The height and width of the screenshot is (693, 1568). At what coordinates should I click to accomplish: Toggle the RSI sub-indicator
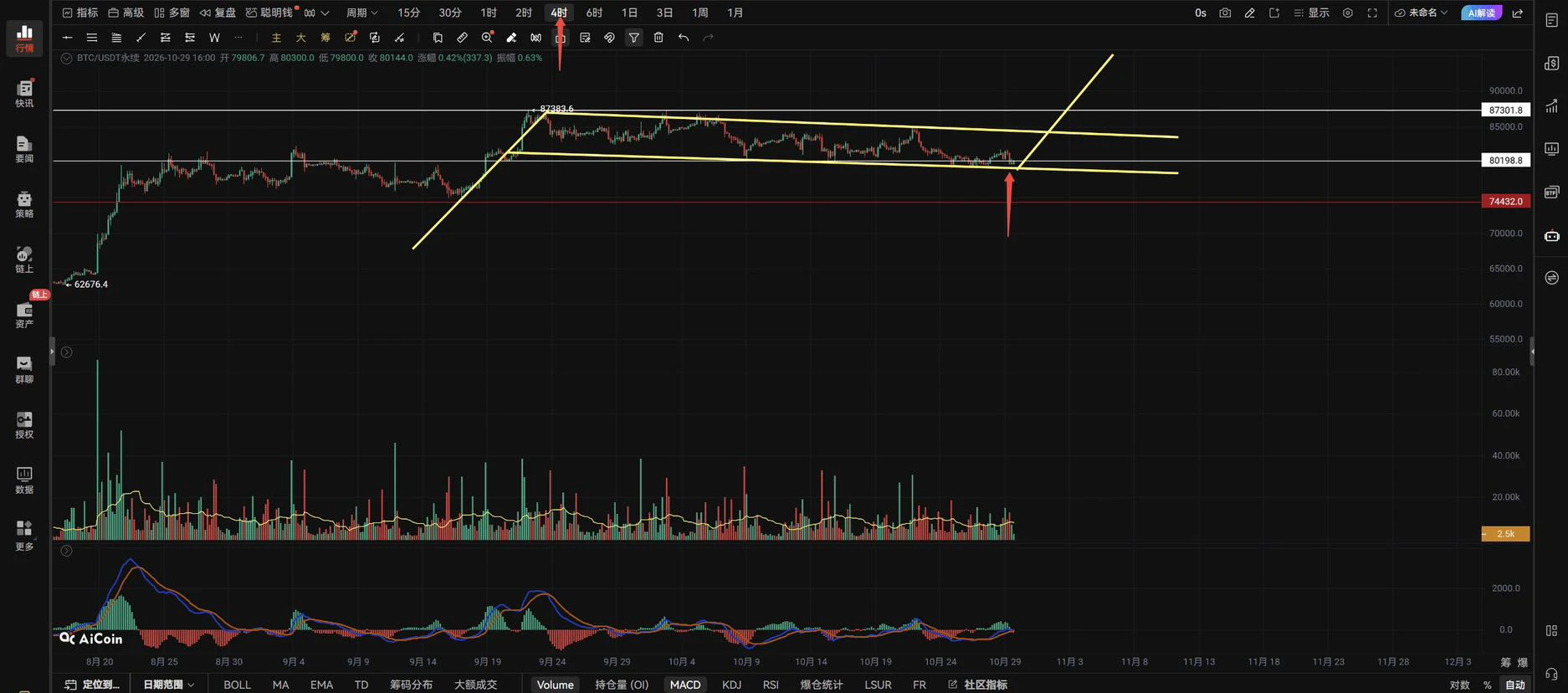click(x=771, y=685)
